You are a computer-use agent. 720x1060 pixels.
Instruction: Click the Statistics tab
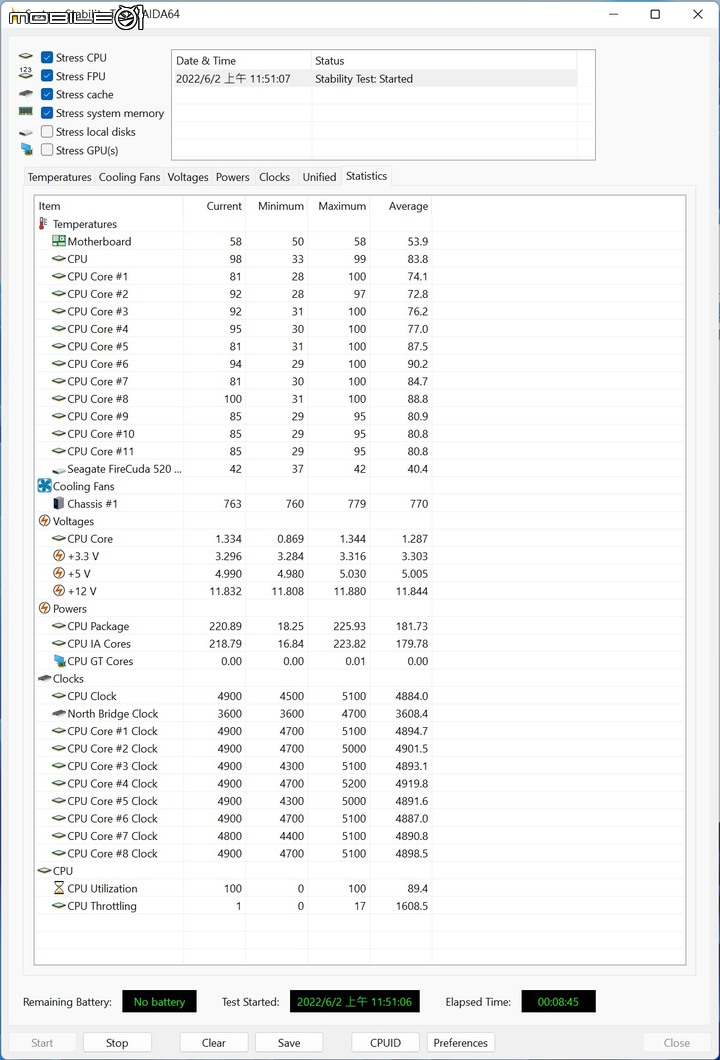[x=366, y=176]
